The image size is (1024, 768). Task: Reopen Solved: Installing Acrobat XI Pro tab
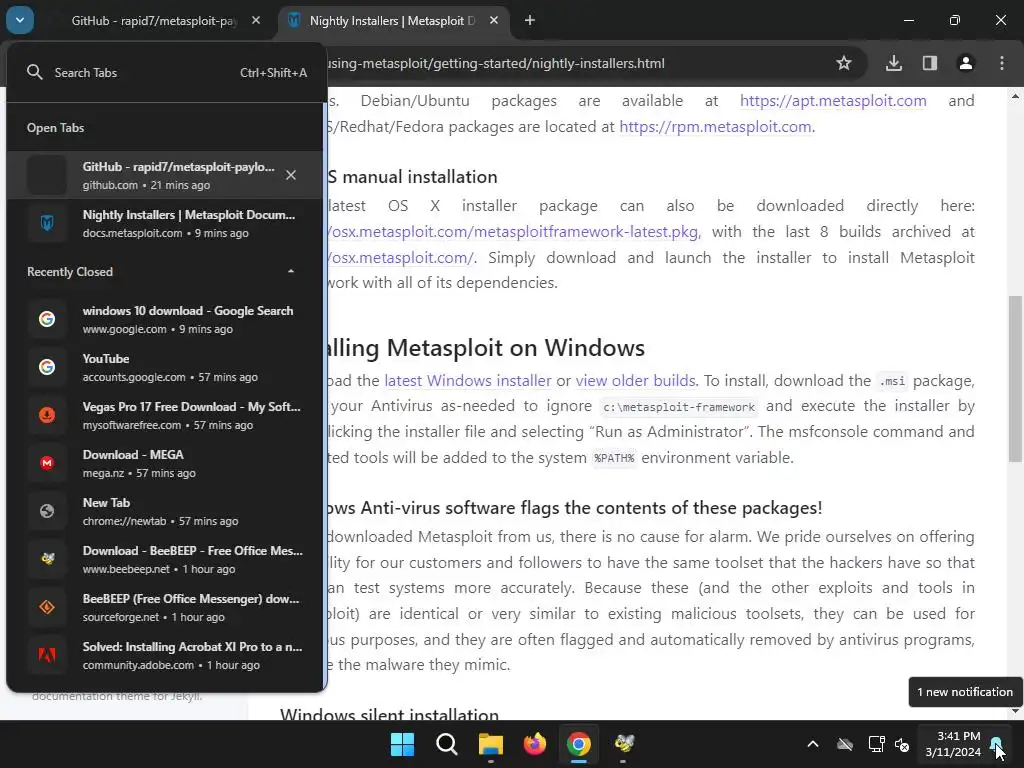click(166, 655)
